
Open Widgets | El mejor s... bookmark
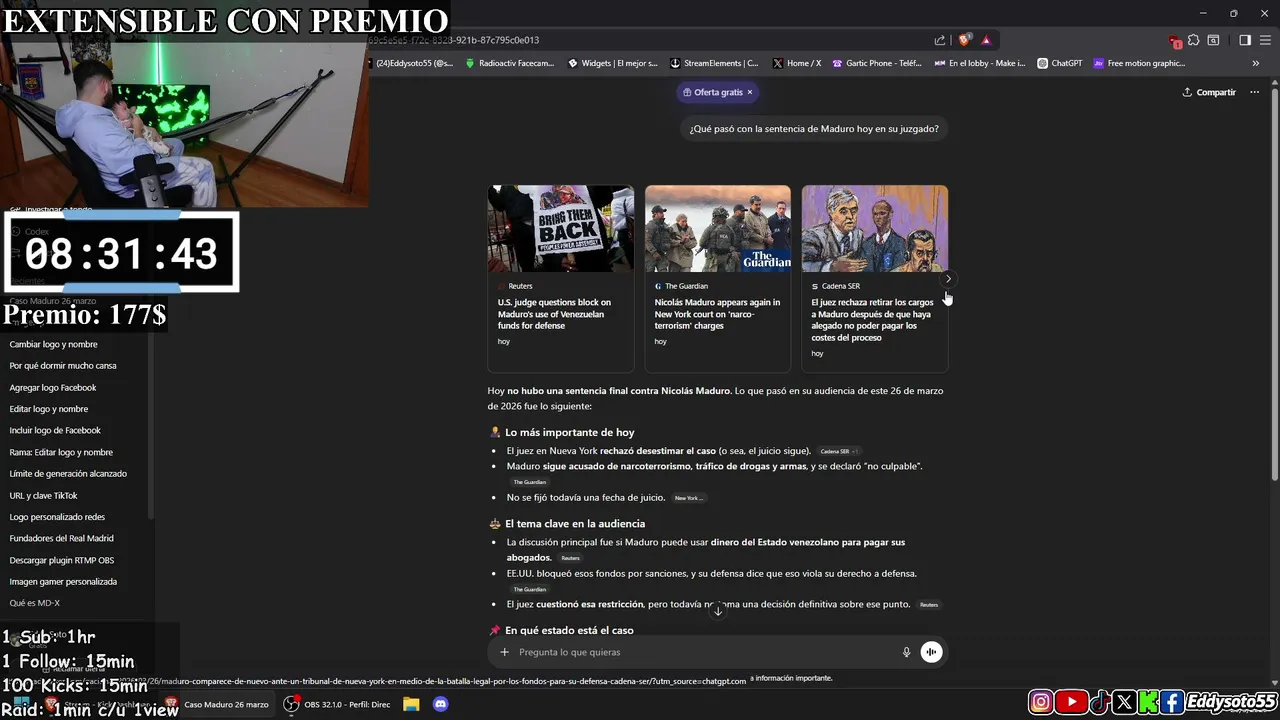point(613,63)
